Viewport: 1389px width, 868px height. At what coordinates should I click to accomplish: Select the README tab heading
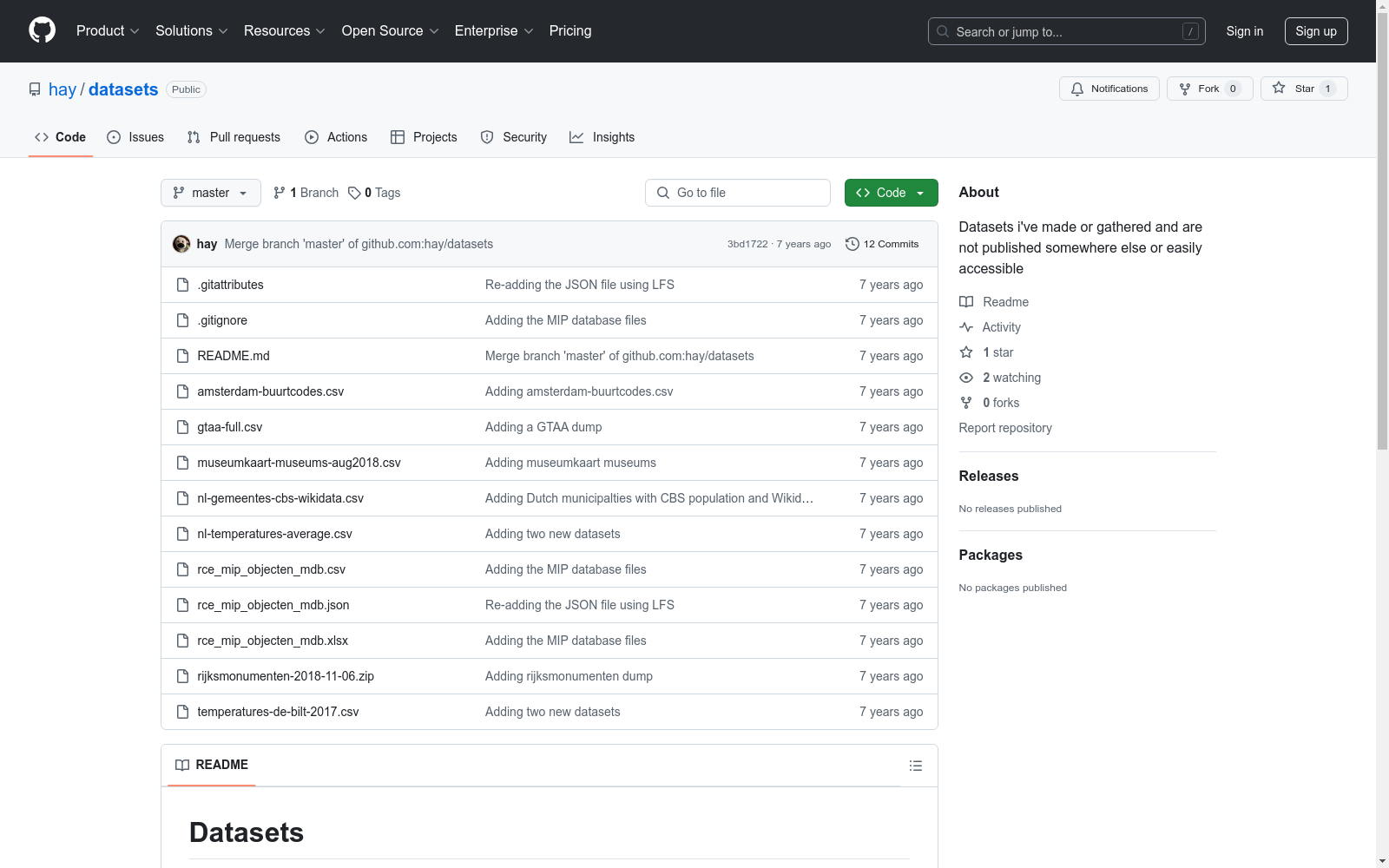(212, 765)
